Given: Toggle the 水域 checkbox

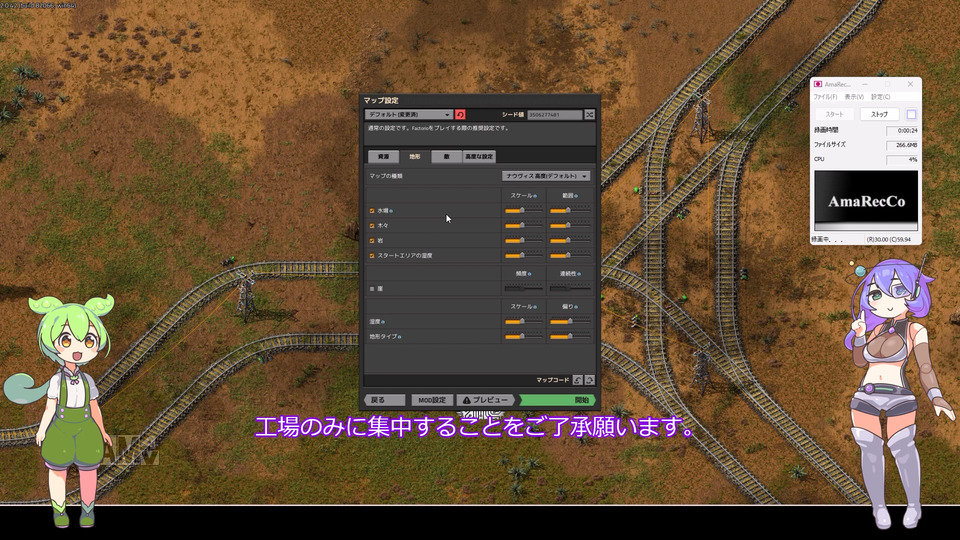Looking at the screenshot, I should tap(372, 211).
